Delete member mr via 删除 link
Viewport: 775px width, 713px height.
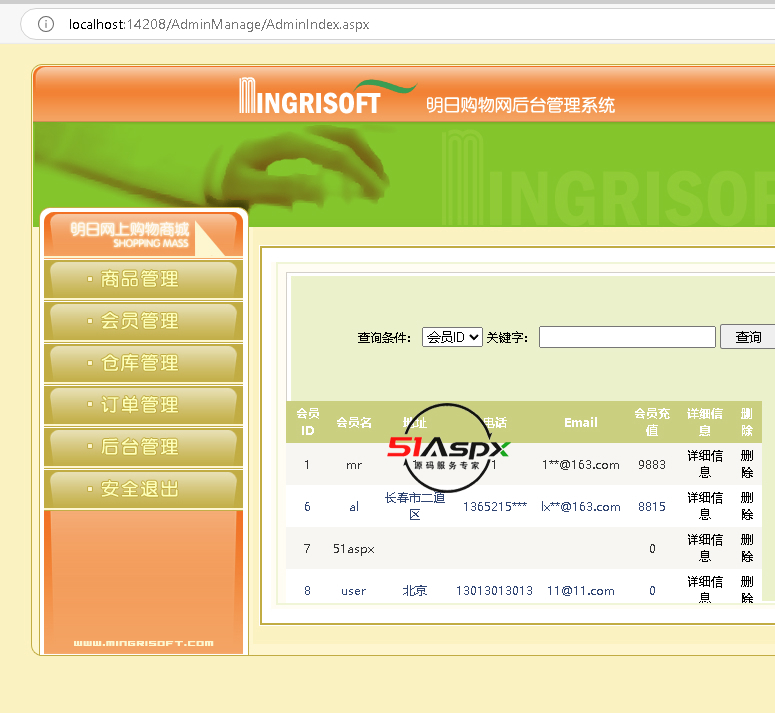747,464
